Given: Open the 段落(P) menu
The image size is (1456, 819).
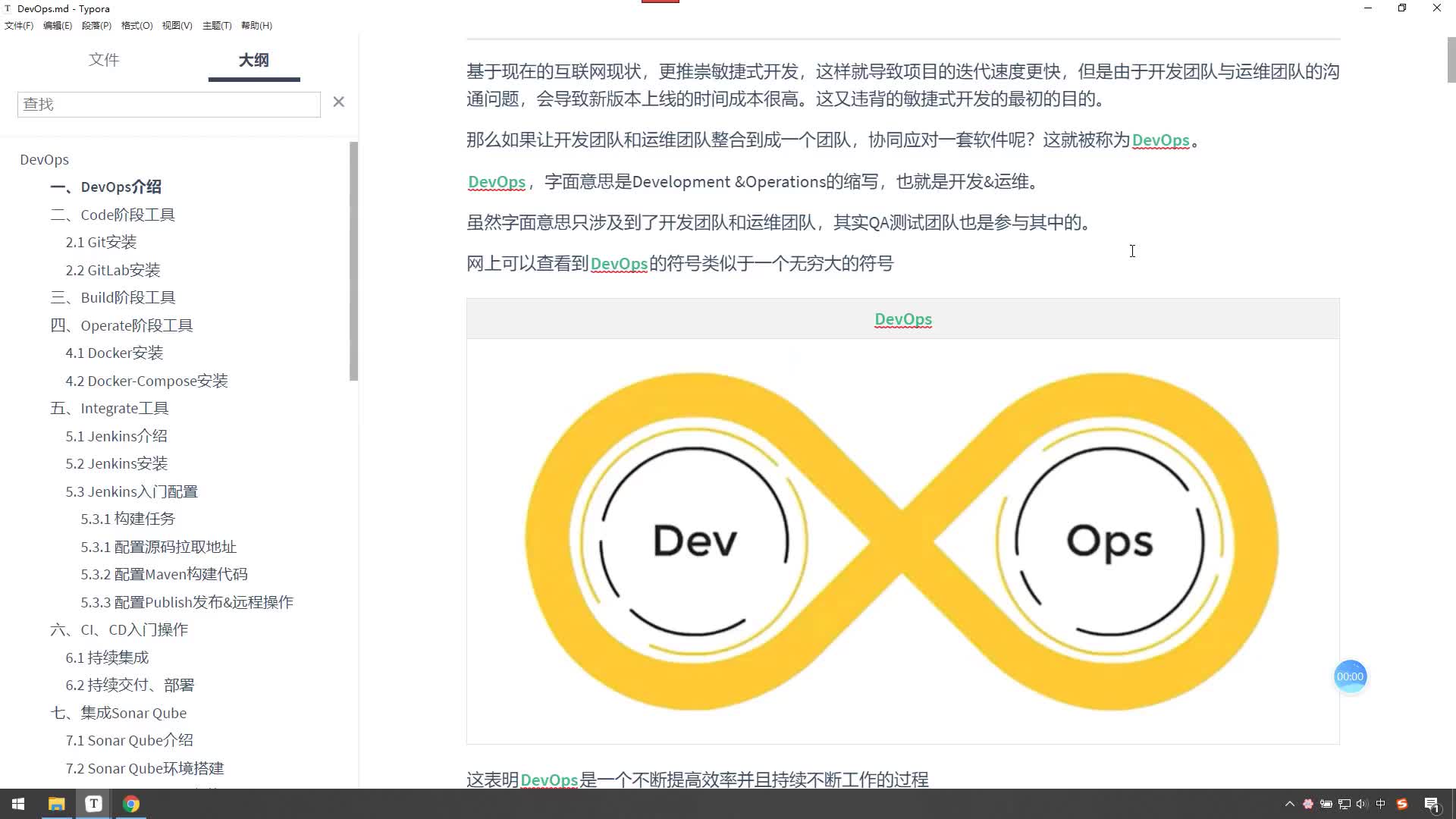Looking at the screenshot, I should click(96, 26).
